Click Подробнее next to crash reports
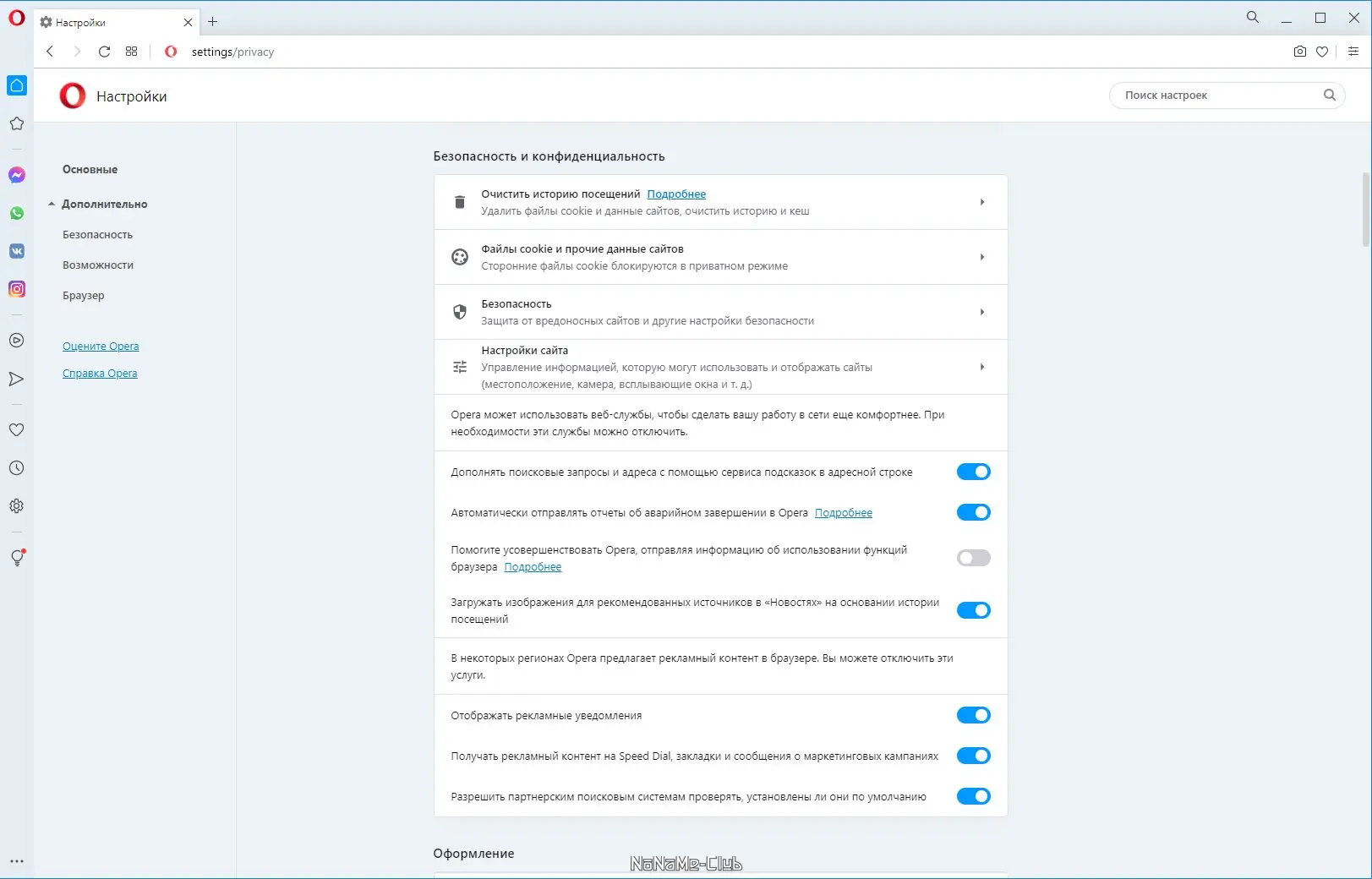Viewport: 1372px width, 879px height. [844, 512]
